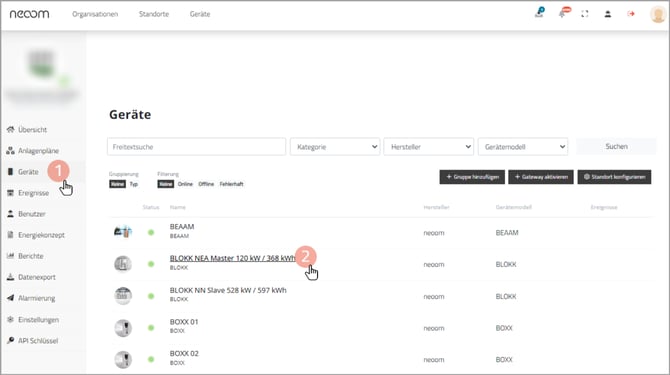Click the Ereignisse sidebar icon

point(10,193)
